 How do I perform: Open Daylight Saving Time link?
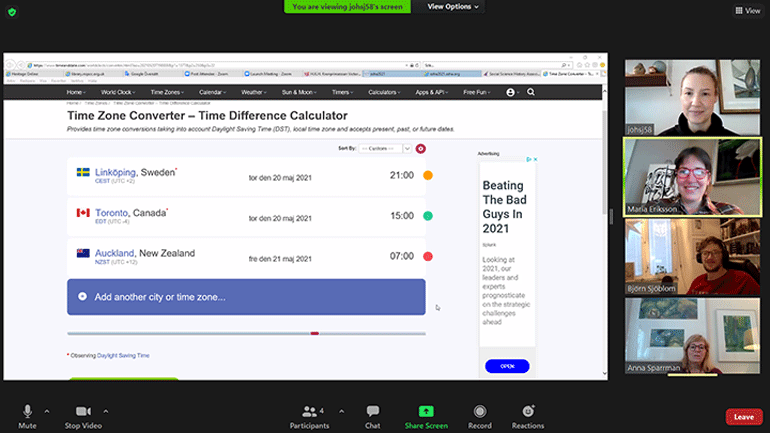click(123, 355)
